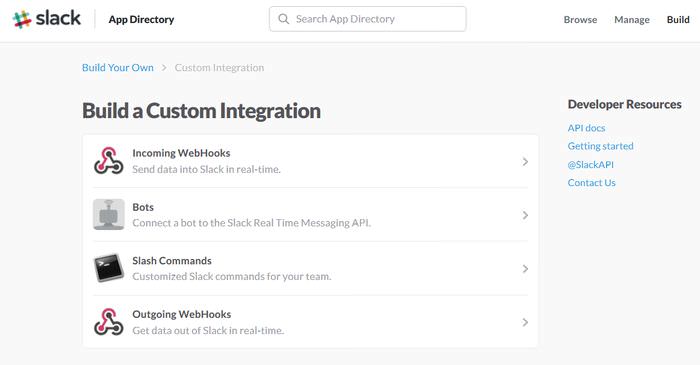Viewport: 700px width, 365px height.
Task: Click the Custom Integration breadcrumb text
Action: point(219,67)
